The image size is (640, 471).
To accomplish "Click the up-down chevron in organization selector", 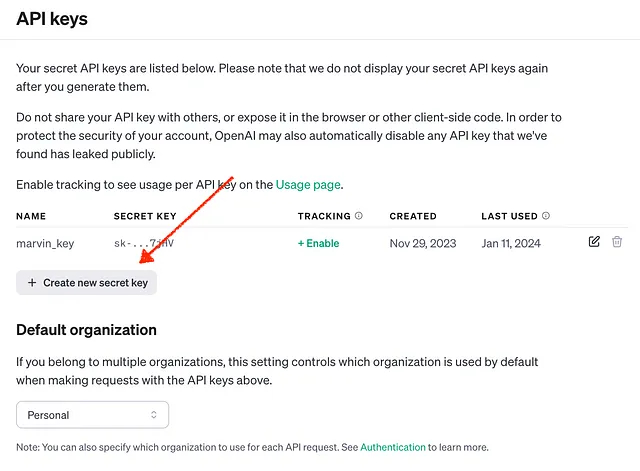I will (x=153, y=415).
